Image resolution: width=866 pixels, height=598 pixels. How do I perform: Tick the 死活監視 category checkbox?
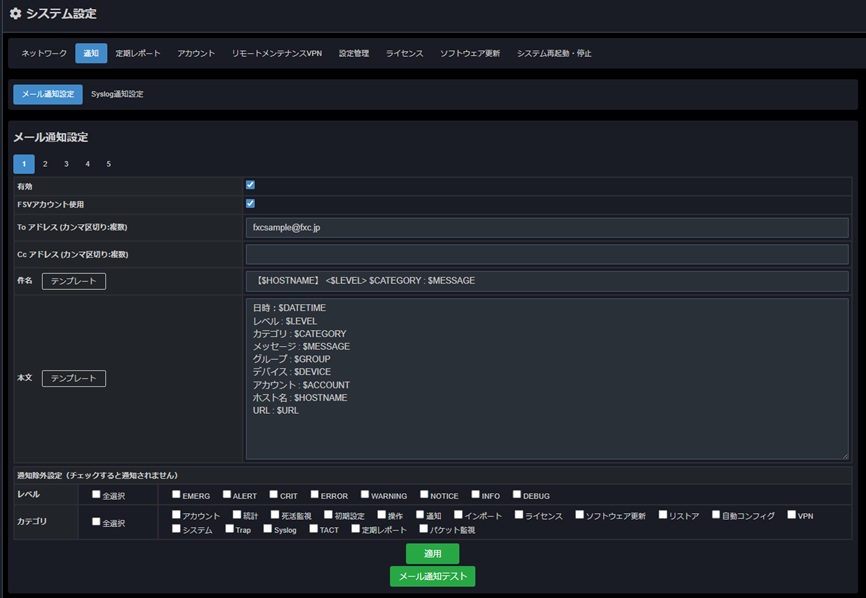click(275, 515)
